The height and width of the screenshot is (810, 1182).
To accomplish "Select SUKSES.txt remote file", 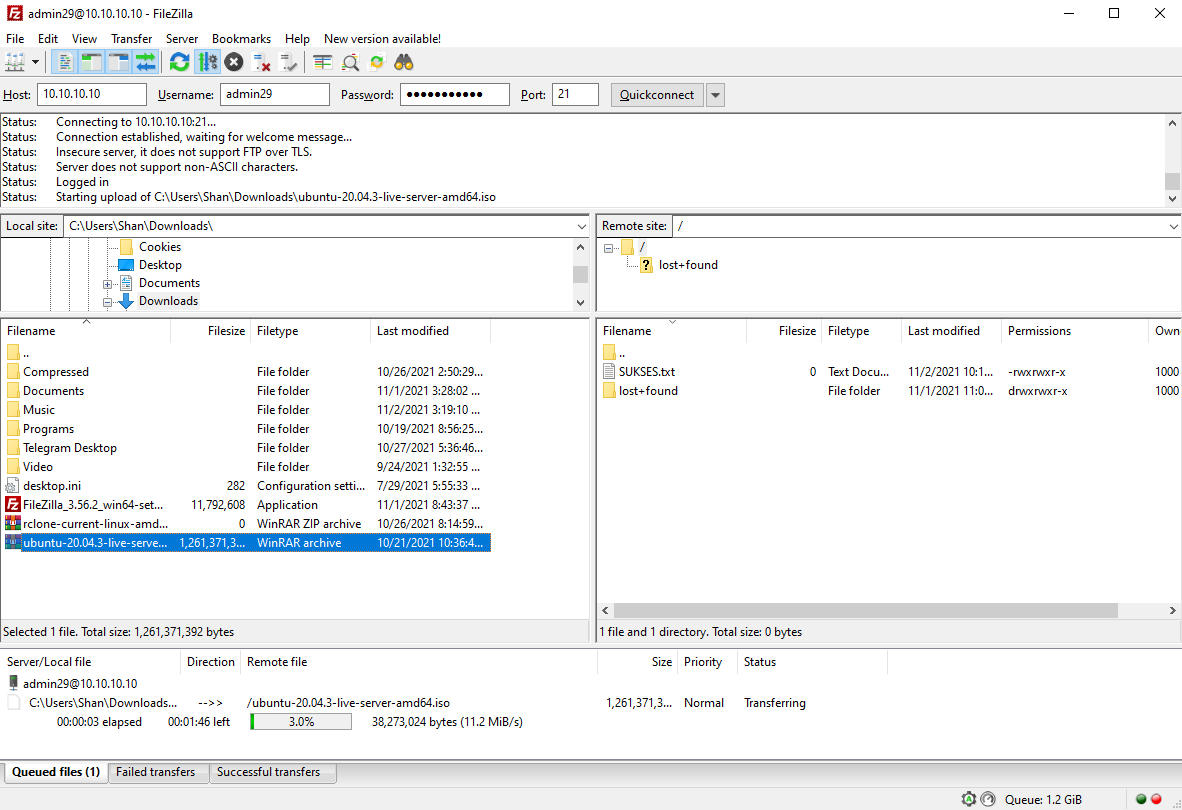I will [647, 371].
